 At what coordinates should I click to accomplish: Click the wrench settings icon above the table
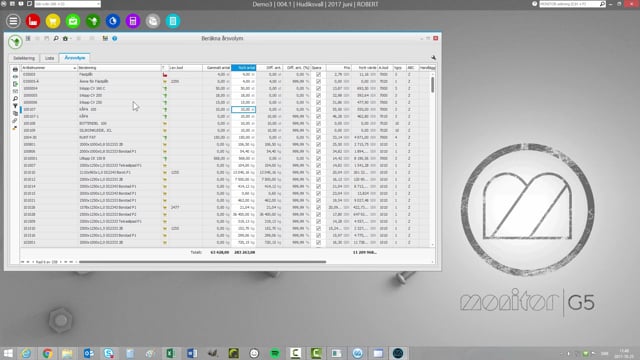click(x=433, y=58)
